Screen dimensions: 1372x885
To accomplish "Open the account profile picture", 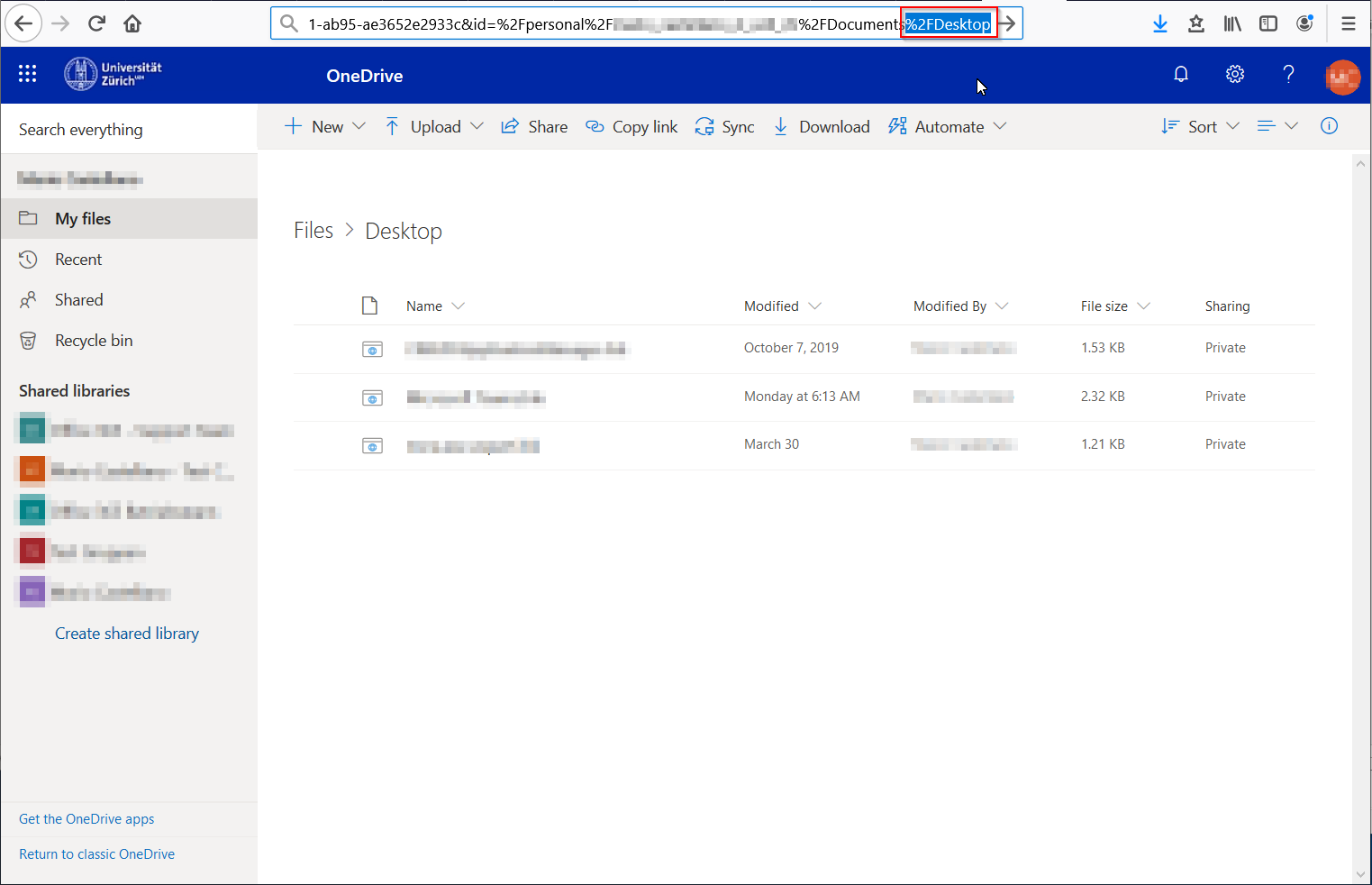I will (1342, 77).
